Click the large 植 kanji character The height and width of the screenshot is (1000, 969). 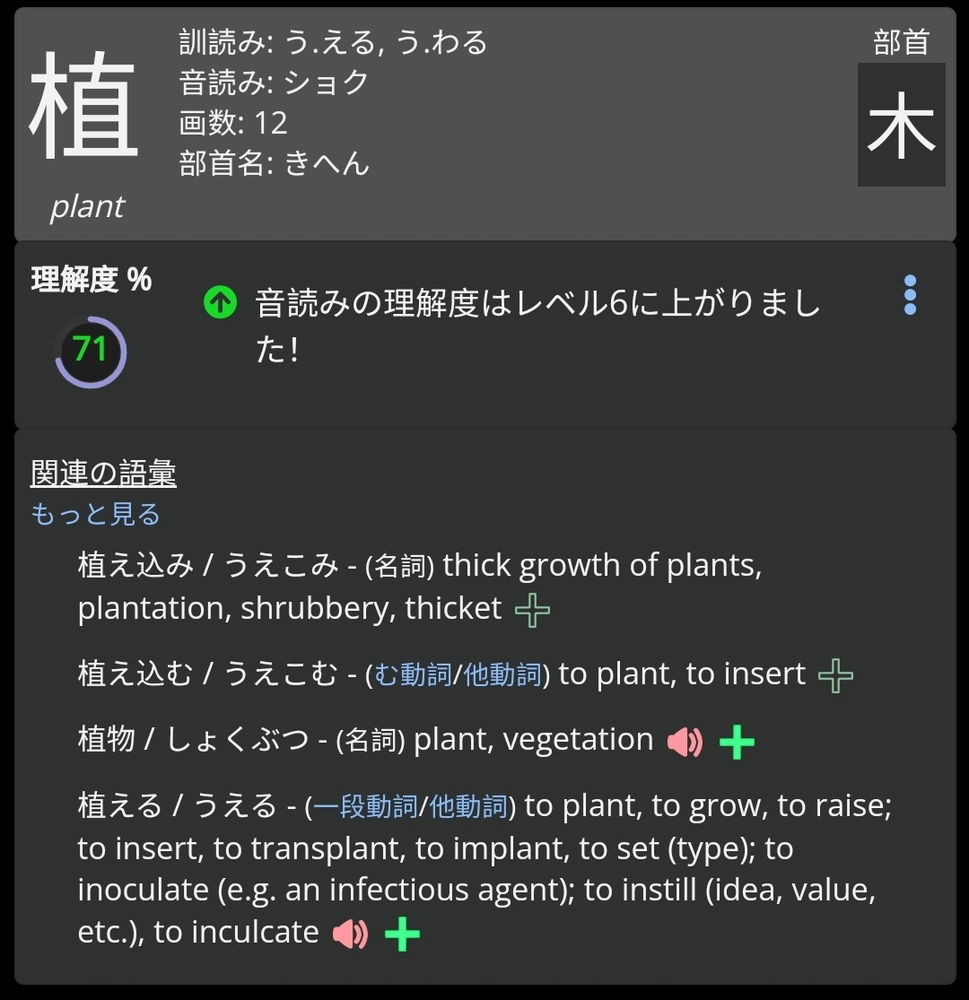83,105
